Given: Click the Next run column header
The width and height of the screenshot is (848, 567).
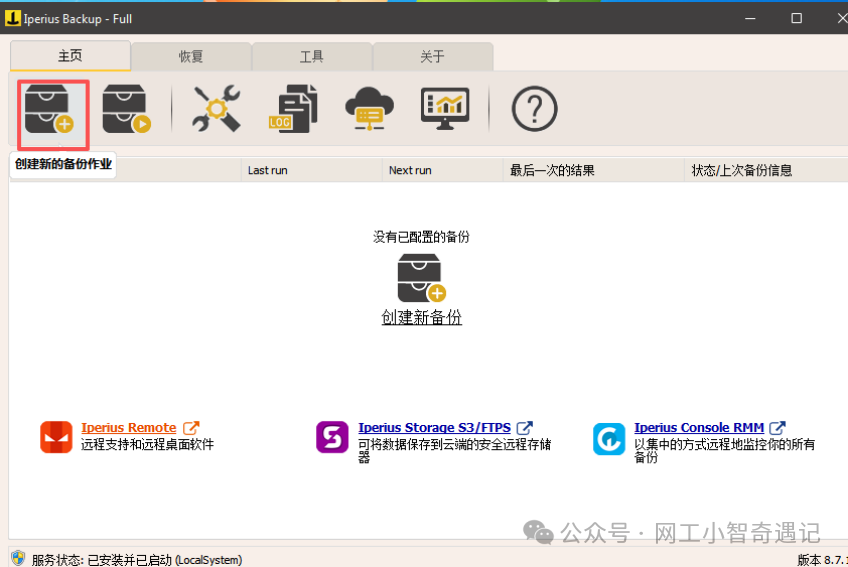Looking at the screenshot, I should pyautogui.click(x=410, y=170).
